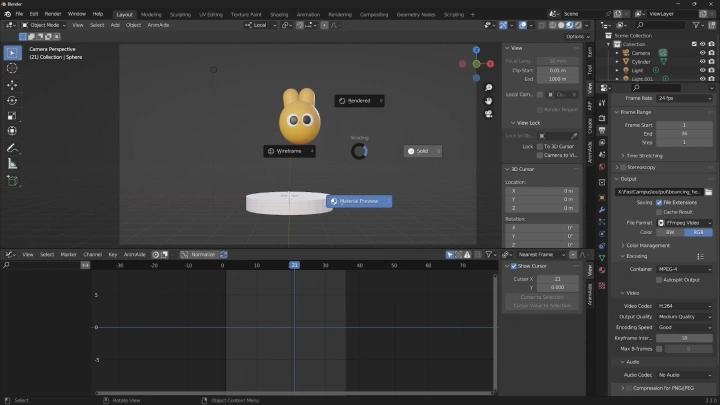720x405 pixels.
Task: Open the Video Codec H.264 dropdown
Action: coord(684,306)
